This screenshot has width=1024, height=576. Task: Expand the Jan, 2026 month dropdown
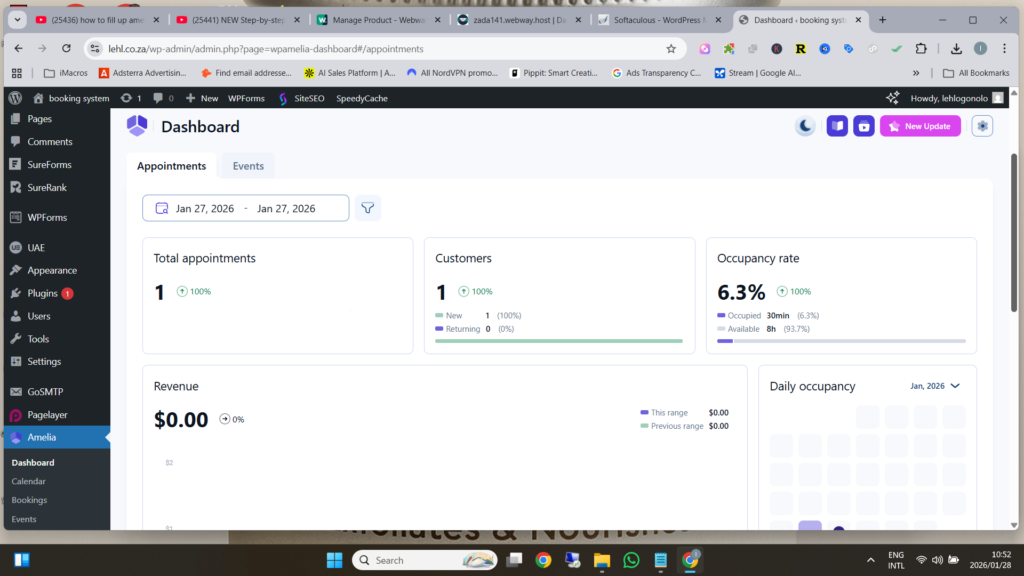click(935, 386)
